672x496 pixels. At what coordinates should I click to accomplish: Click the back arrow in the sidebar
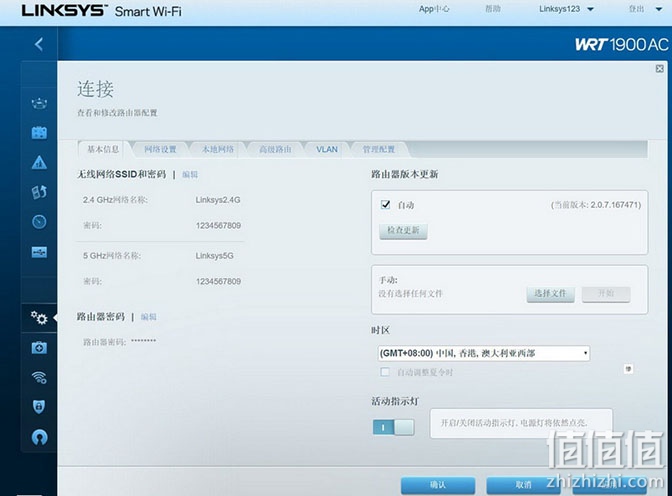point(39,44)
